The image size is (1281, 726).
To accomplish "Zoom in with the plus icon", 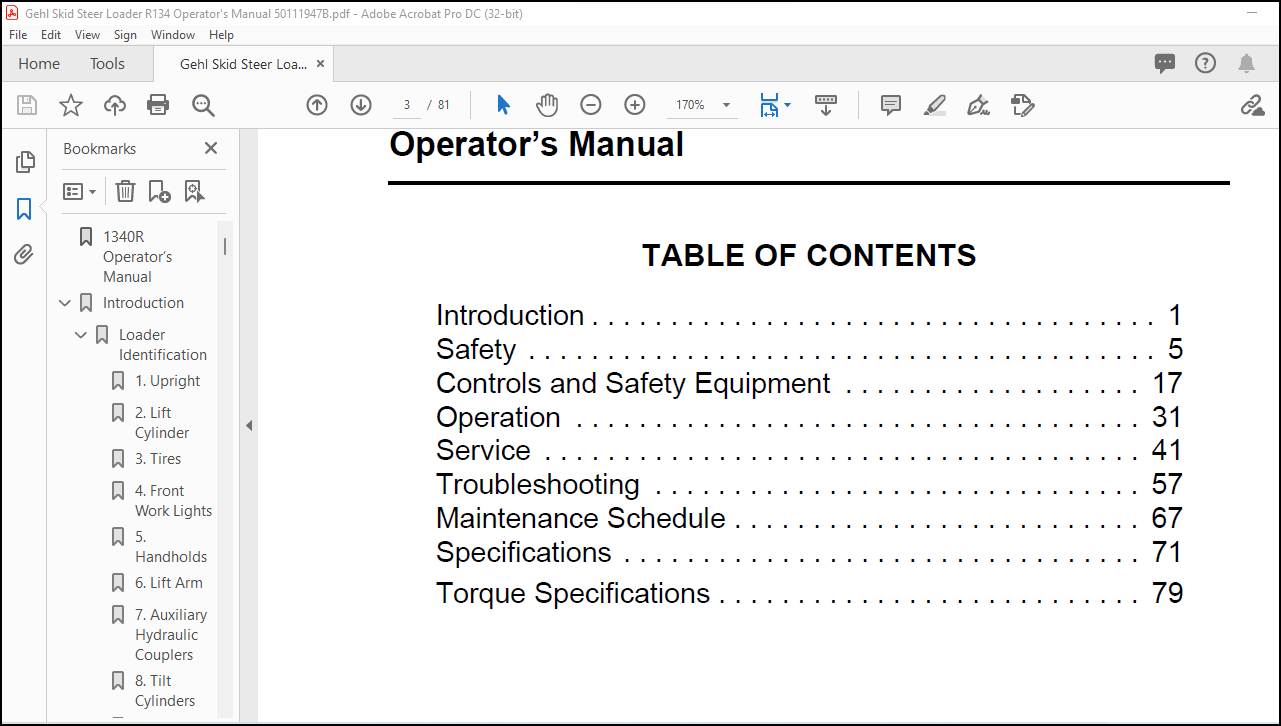I will pyautogui.click(x=635, y=105).
